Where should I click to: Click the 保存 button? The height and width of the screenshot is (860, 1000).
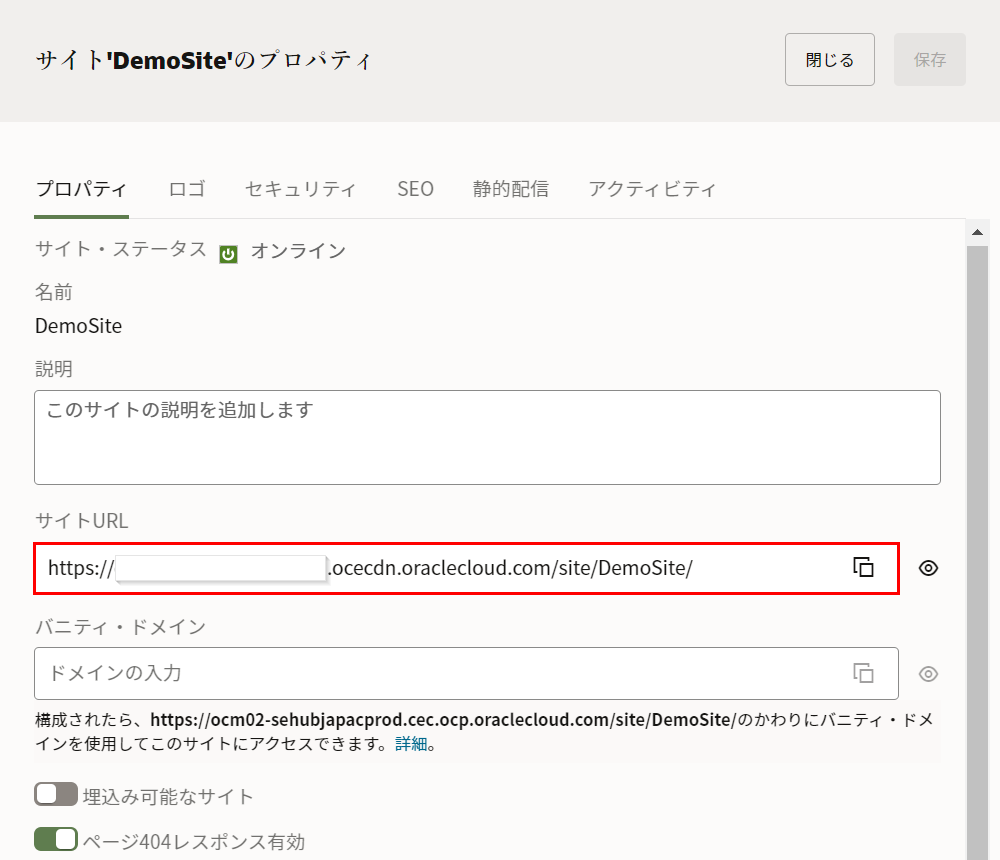pyautogui.click(x=930, y=59)
